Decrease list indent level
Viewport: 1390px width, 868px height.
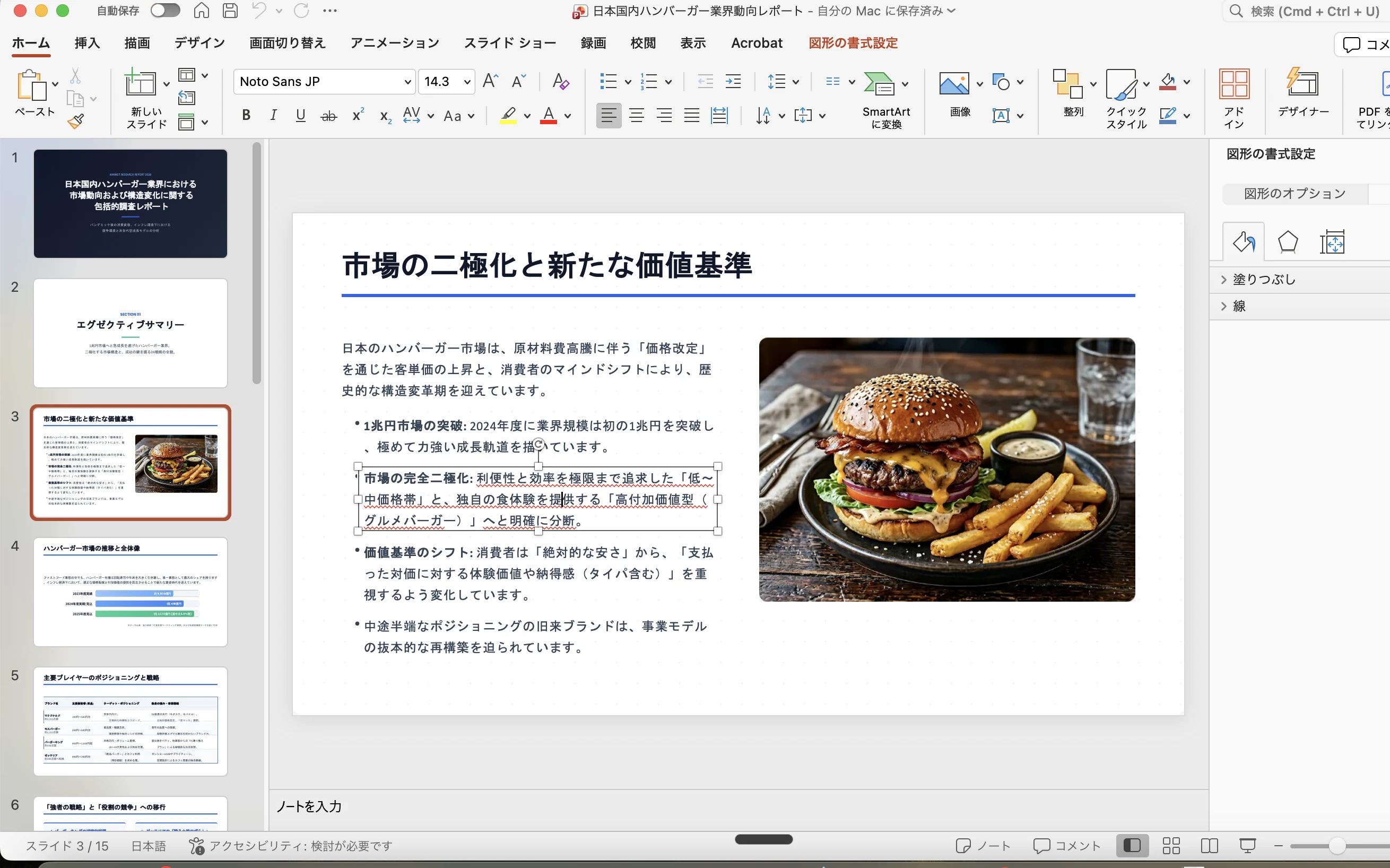coord(705,82)
